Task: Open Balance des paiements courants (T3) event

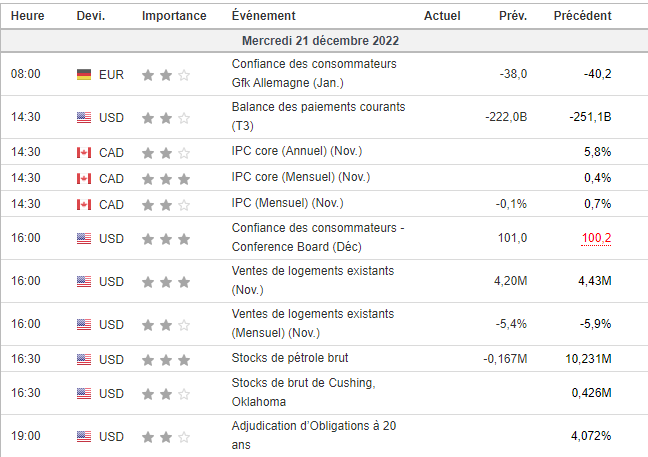Action: (x=318, y=116)
